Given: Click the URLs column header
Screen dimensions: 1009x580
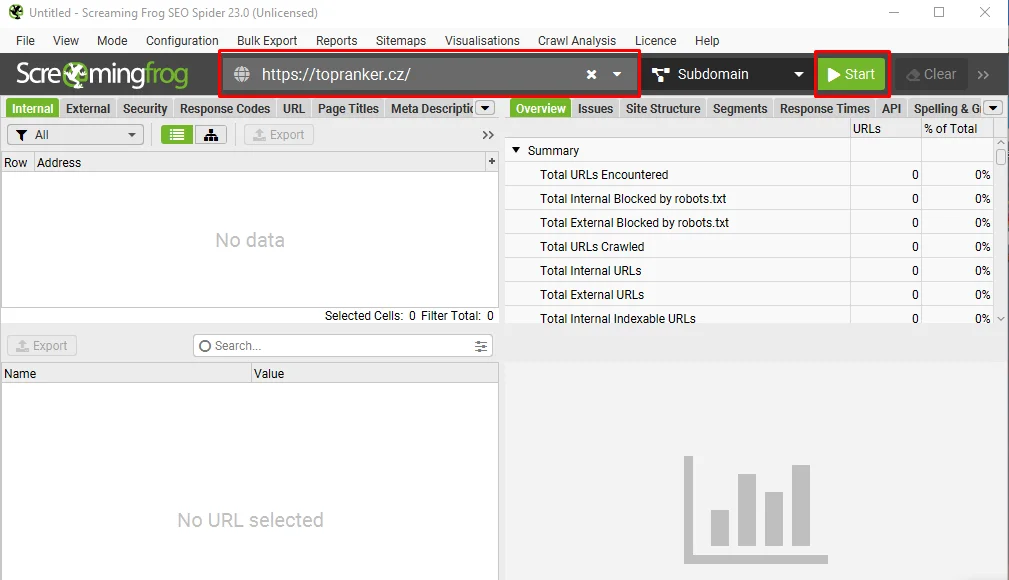Looking at the screenshot, I should click(x=885, y=128).
